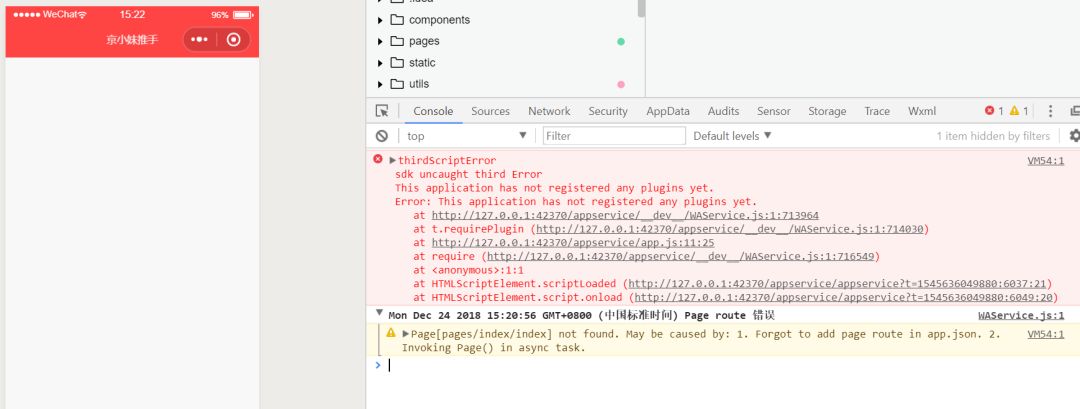Viewport: 1080px width, 409px height.
Task: Open the WAService.js:1 link of Page route
Action: point(1021,315)
